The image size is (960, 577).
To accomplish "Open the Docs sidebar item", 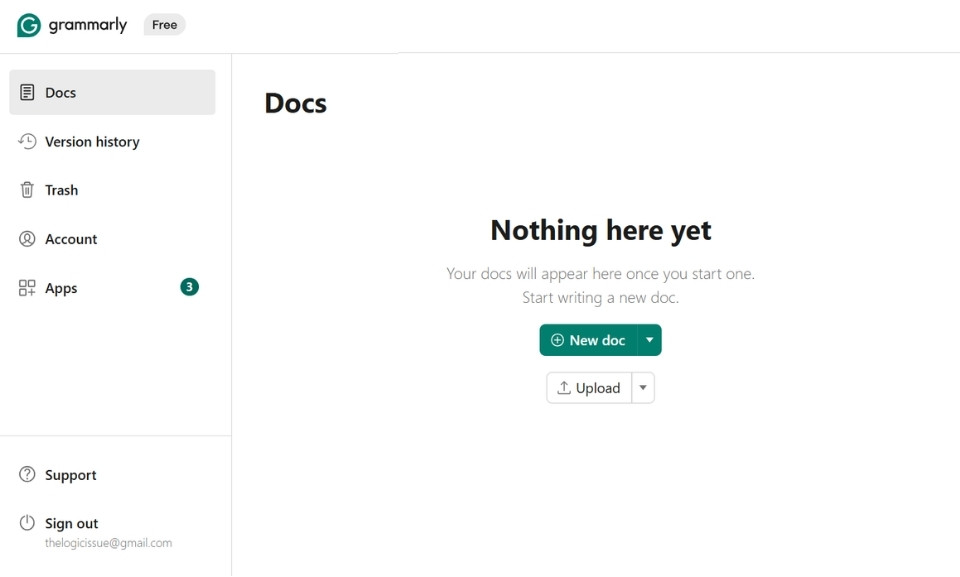I will tap(112, 92).
